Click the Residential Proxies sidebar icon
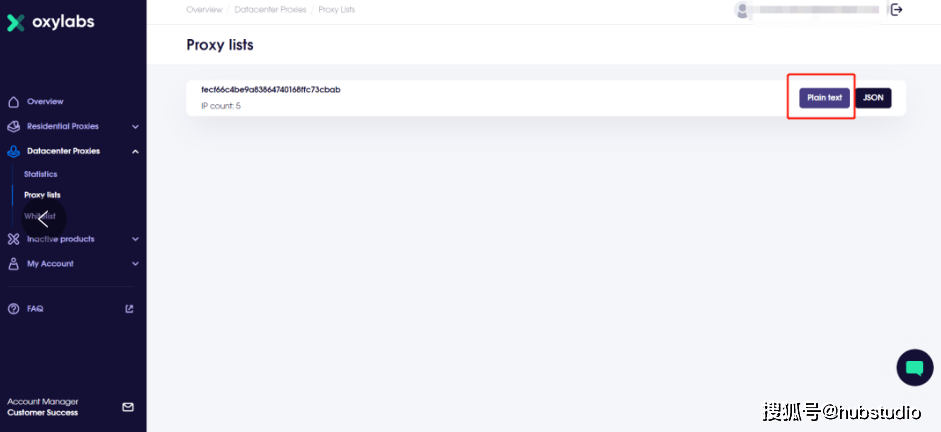 [x=14, y=127]
